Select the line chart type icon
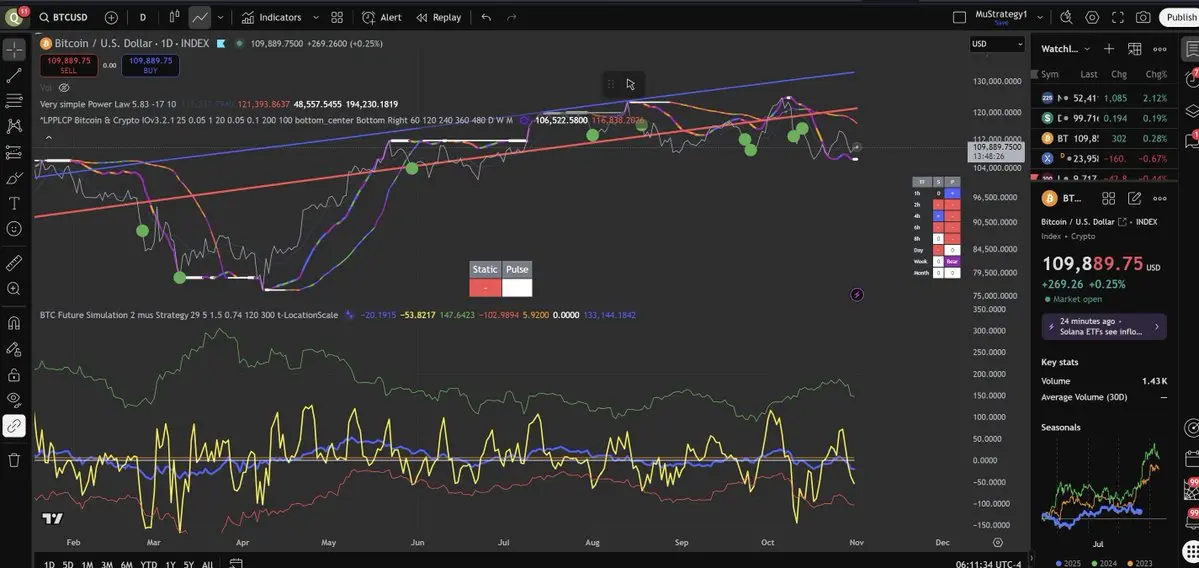This screenshot has height=568, width=1199. coord(200,17)
